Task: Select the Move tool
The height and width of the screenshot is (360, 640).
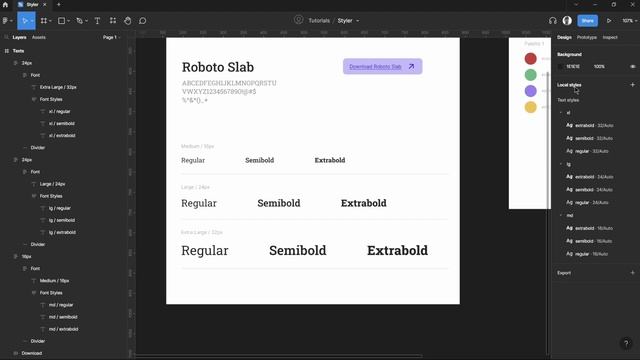Action: tap(24, 20)
